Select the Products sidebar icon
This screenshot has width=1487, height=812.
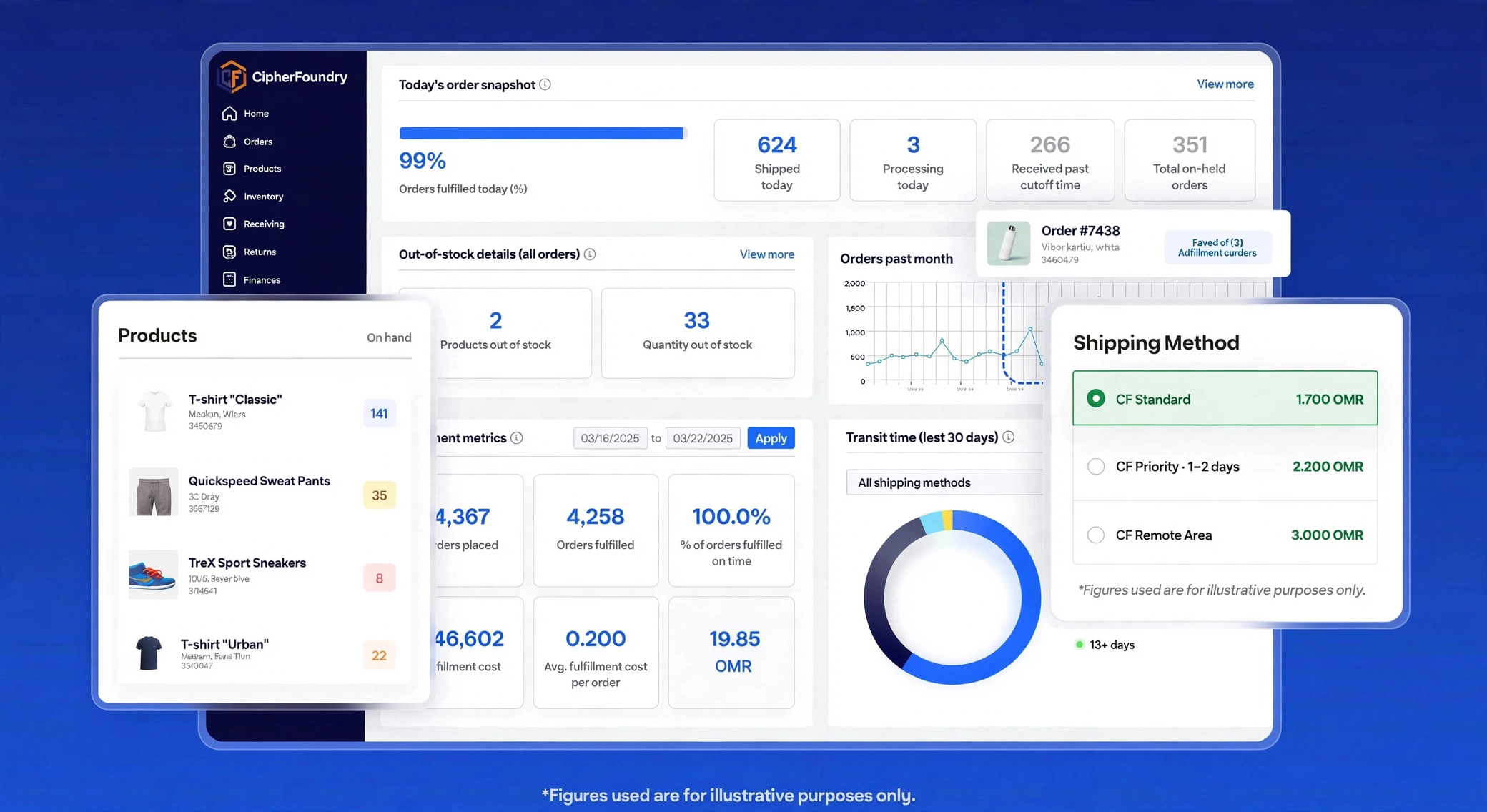(x=229, y=169)
